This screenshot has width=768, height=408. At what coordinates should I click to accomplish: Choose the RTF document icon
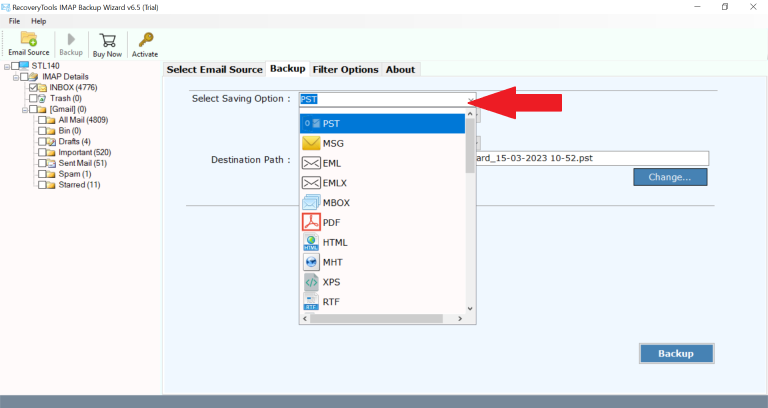(x=311, y=302)
